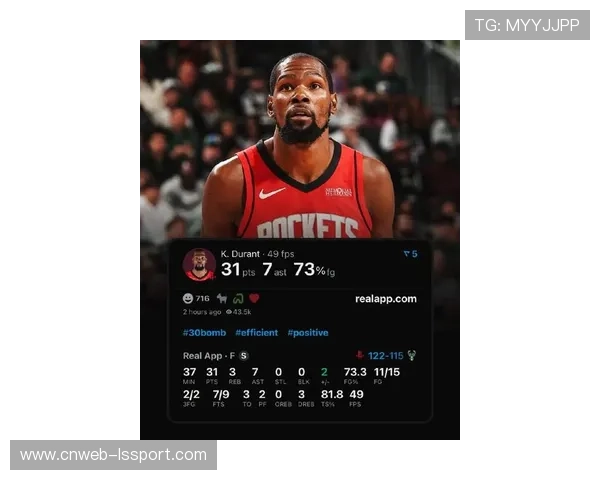Screen dimensions: 600x480
Task: Click the www.cnweb-lssport.com watermark
Action: click(x=114, y=455)
